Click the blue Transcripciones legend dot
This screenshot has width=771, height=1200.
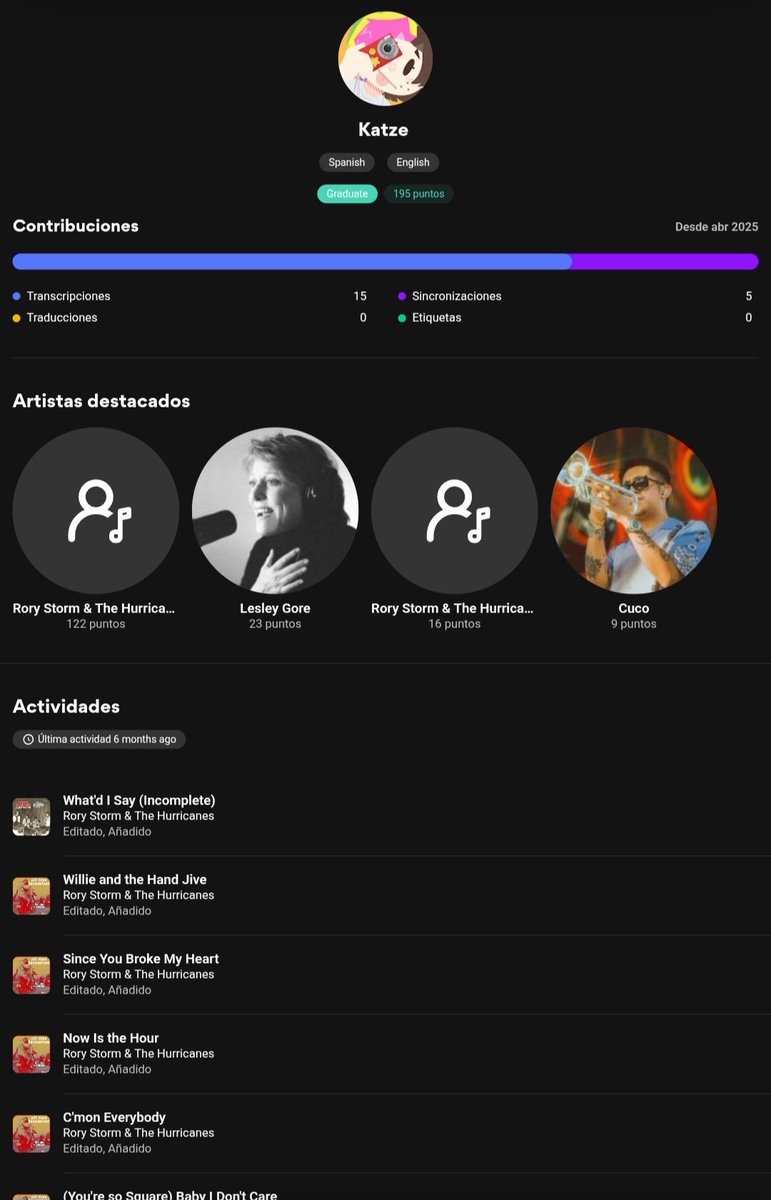pos(17,296)
